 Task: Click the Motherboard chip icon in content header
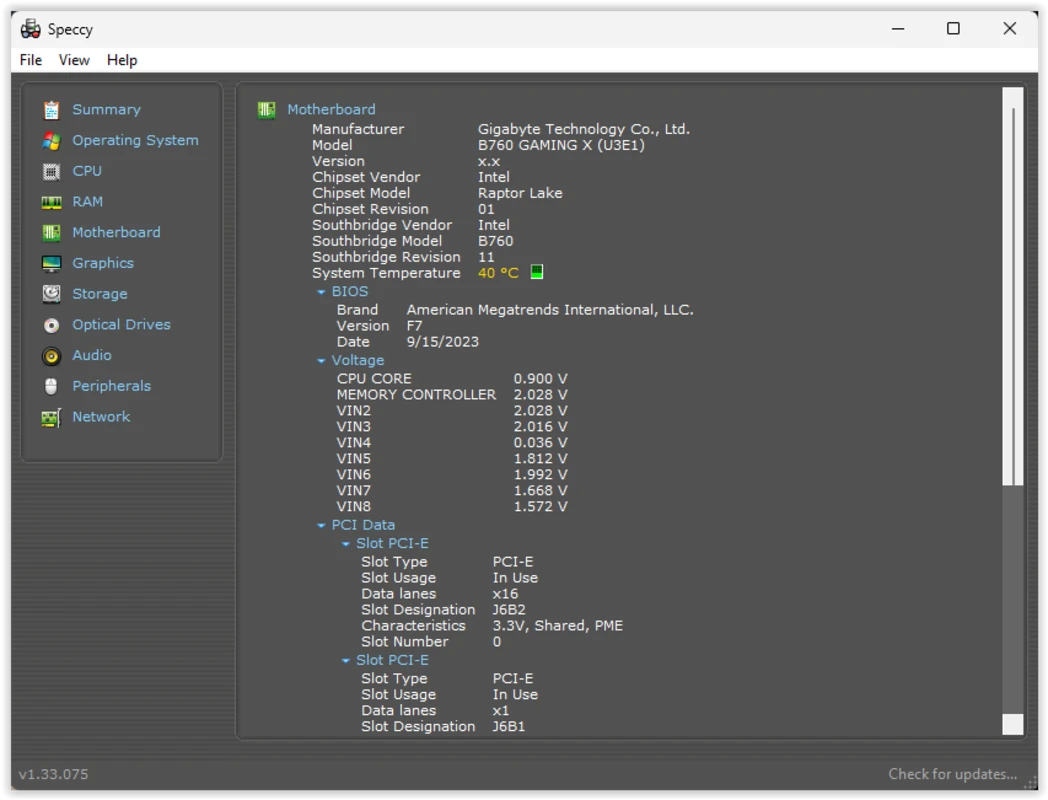[265, 109]
